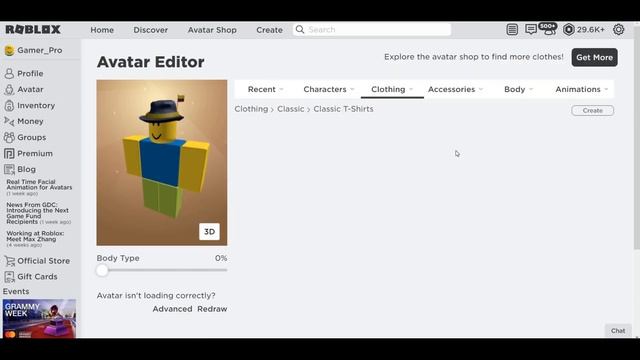Click the Redraw link
The height and width of the screenshot is (360, 640).
(x=212, y=309)
